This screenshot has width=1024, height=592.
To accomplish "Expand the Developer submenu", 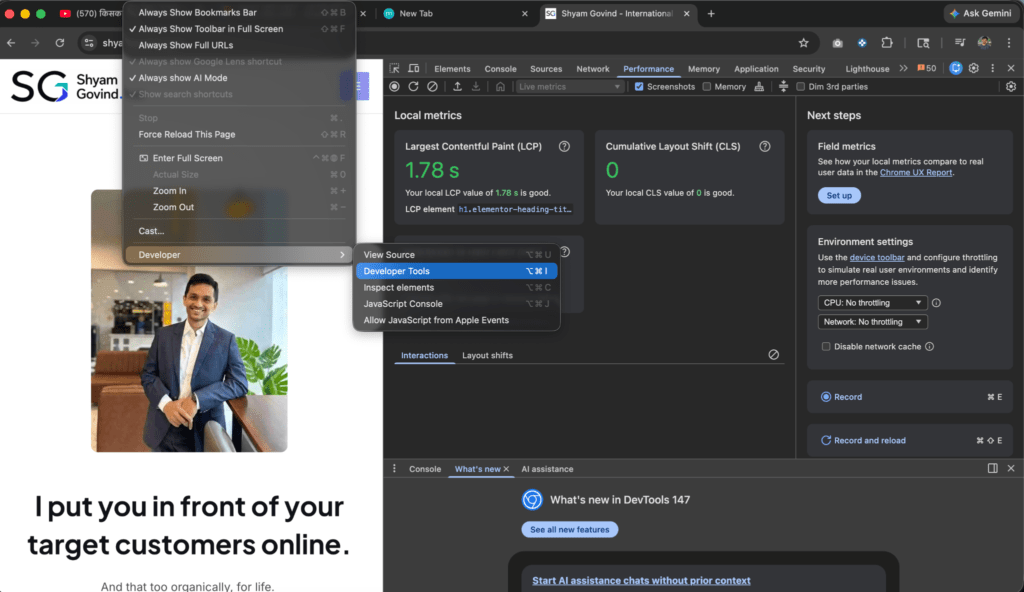I will pos(239,255).
